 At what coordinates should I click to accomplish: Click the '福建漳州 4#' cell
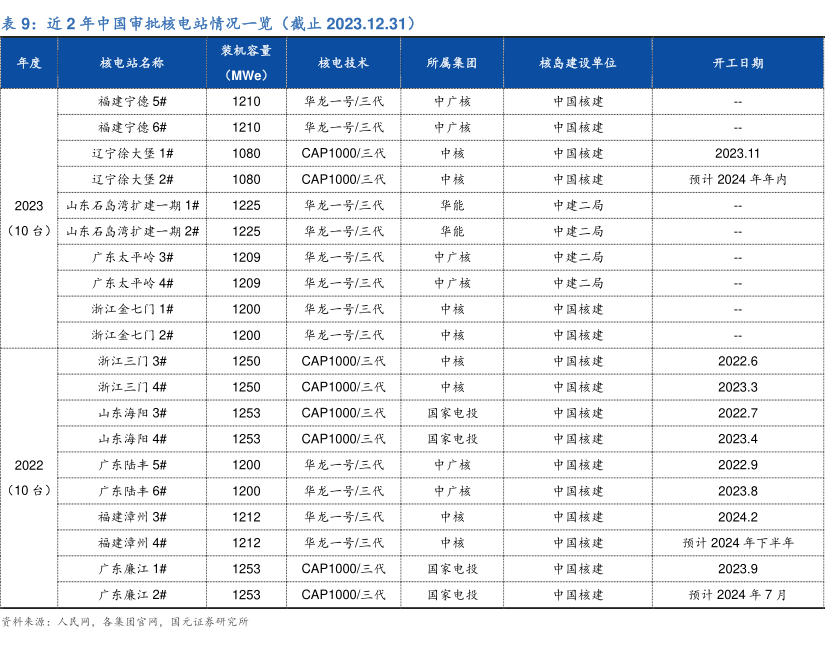pos(132,542)
